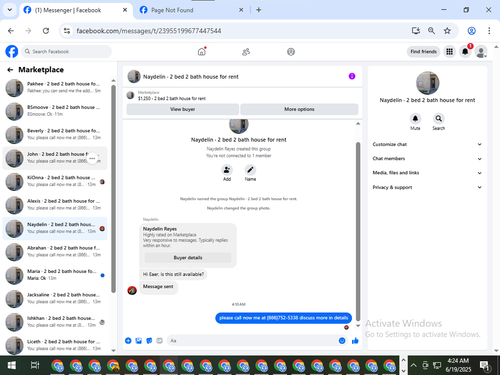500x375 pixels.
Task: Open Windows notification center icon
Action: (485, 366)
